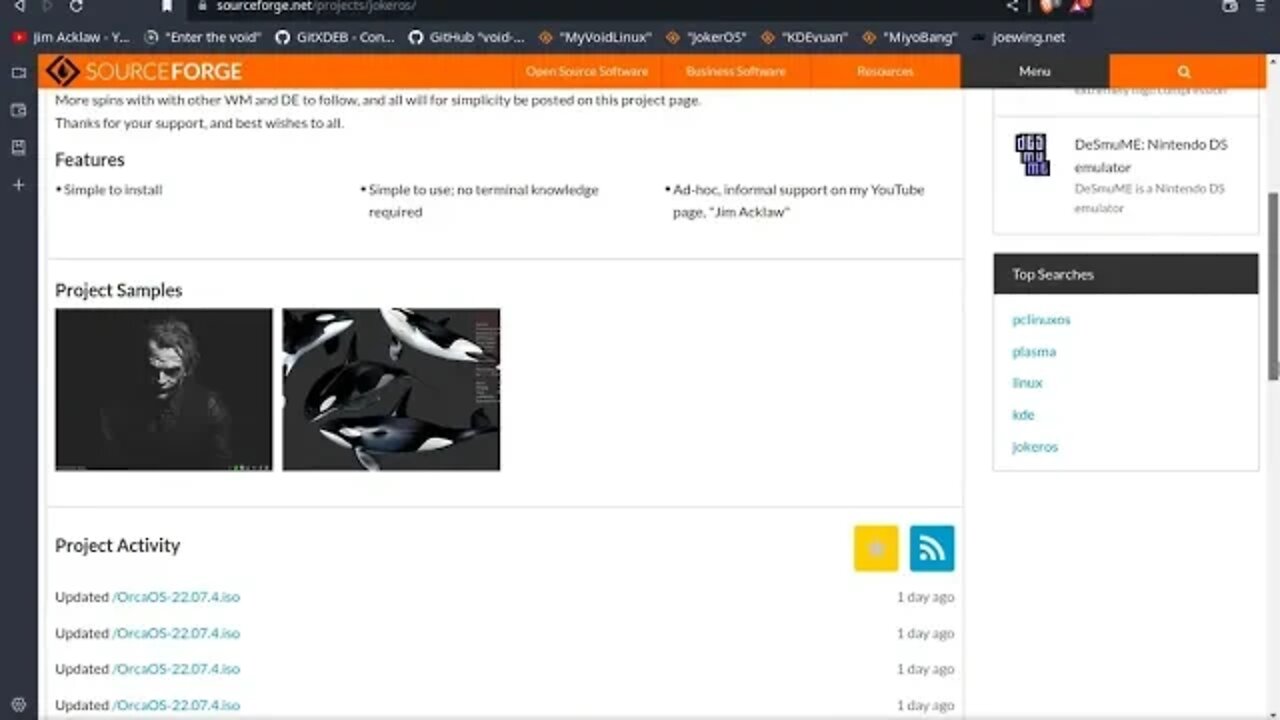Click the SourceForge search magnifier icon
The height and width of the screenshot is (720, 1280).
(x=1184, y=72)
